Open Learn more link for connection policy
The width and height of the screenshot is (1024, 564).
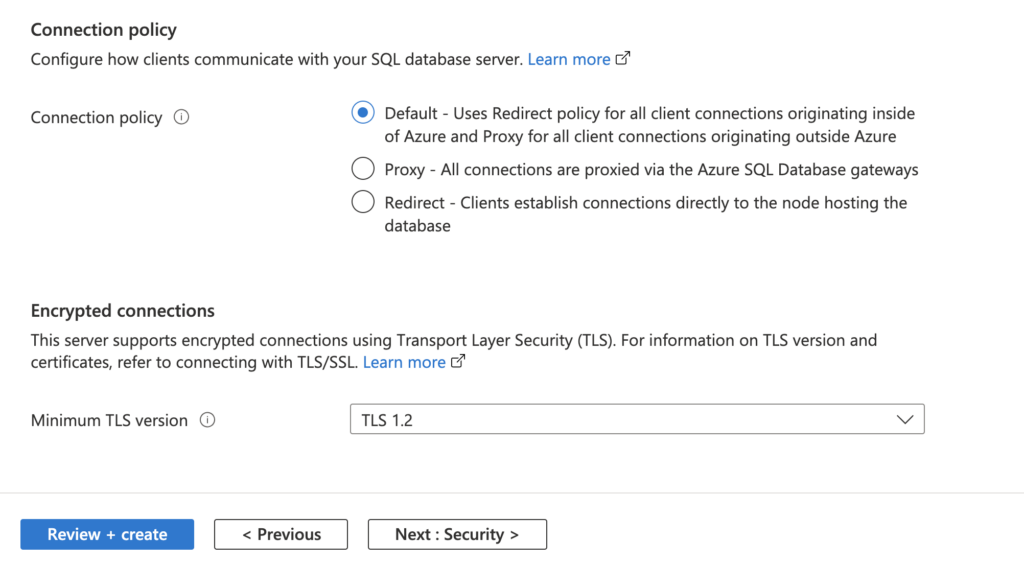pyautogui.click(x=569, y=59)
